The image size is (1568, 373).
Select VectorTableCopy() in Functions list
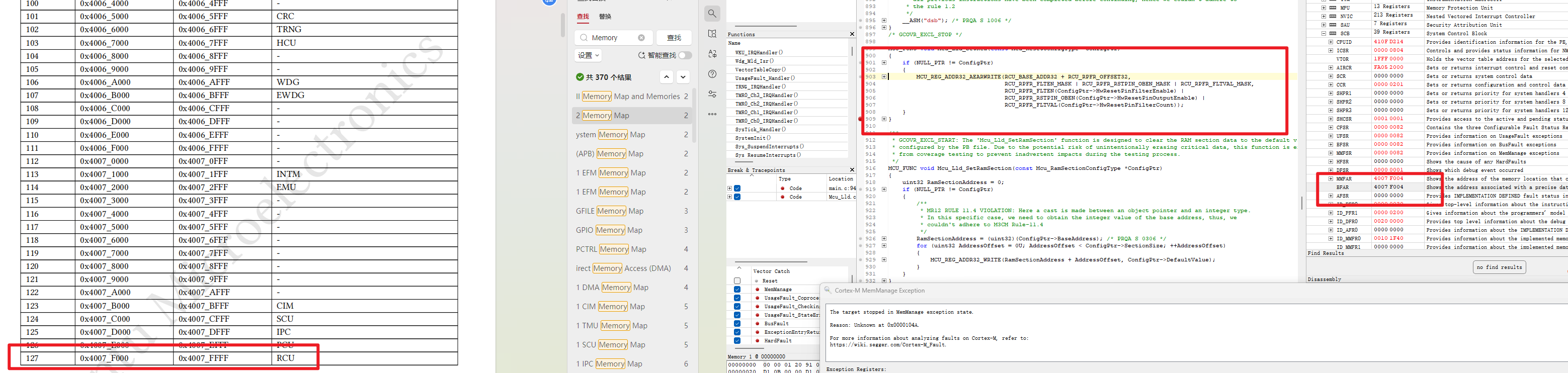pos(760,69)
